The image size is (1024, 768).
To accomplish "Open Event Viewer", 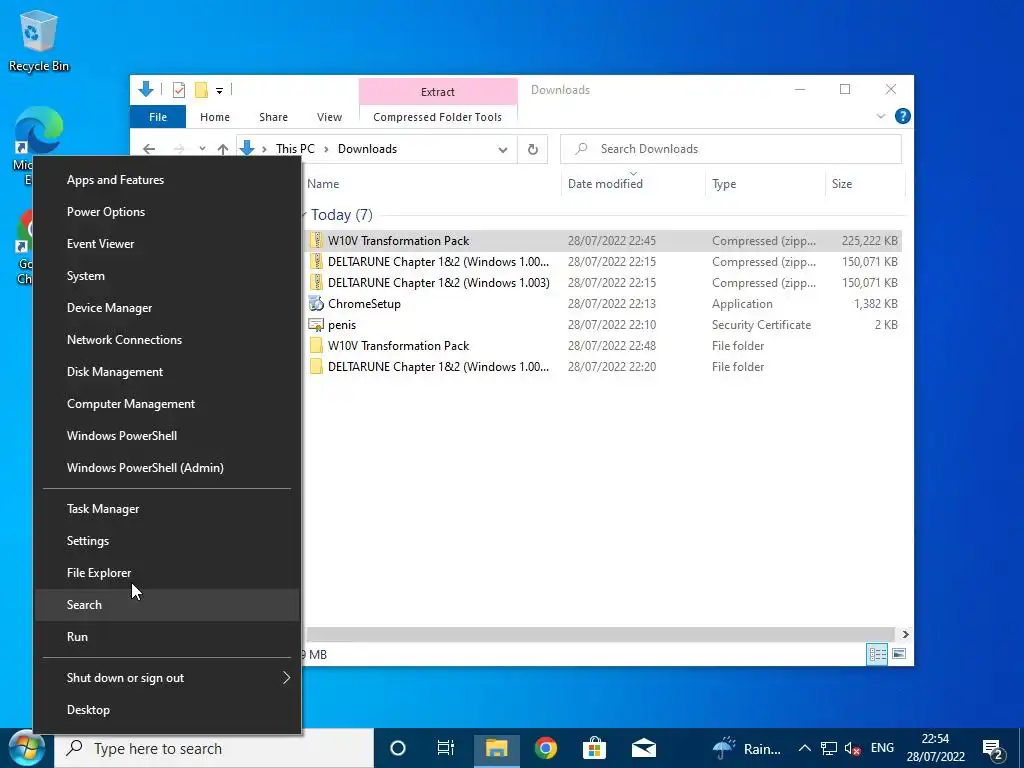I will [167, 244].
